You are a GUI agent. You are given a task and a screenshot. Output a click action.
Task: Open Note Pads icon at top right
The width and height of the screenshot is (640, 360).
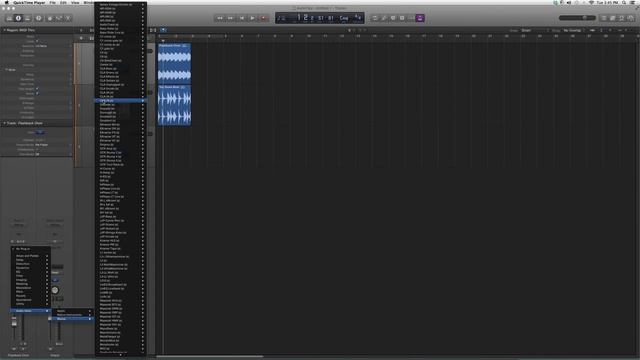point(613,18)
